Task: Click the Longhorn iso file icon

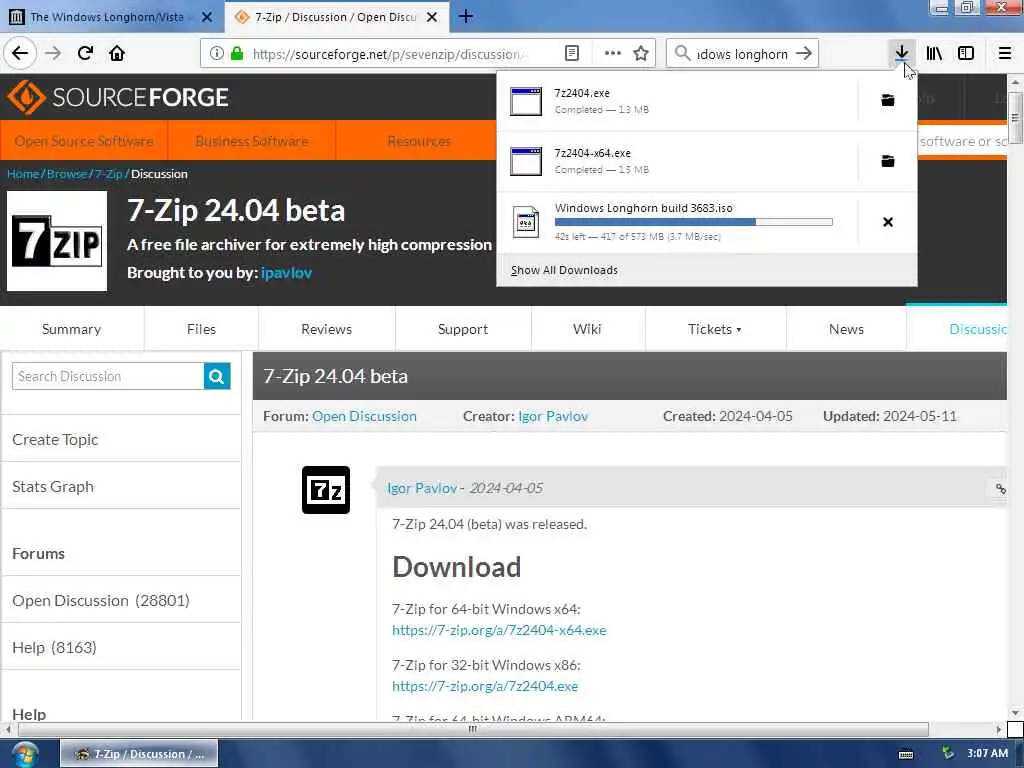Action: 526,222
